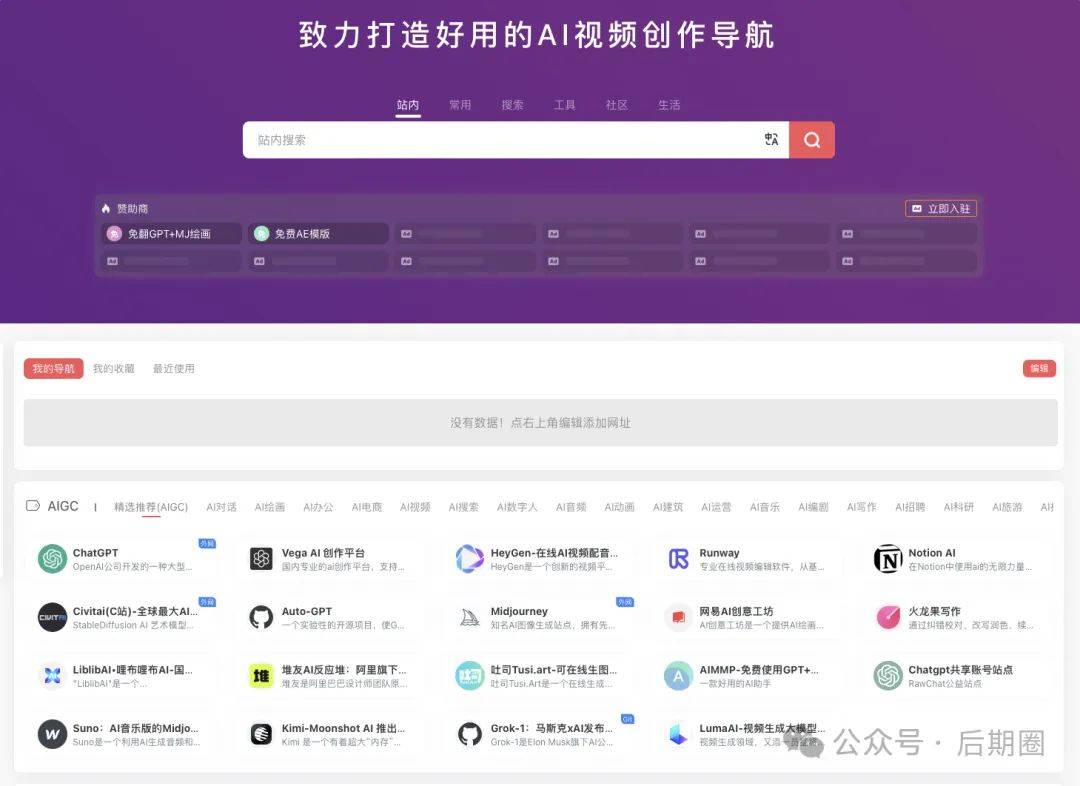Select the AI音乐 category

[765, 507]
